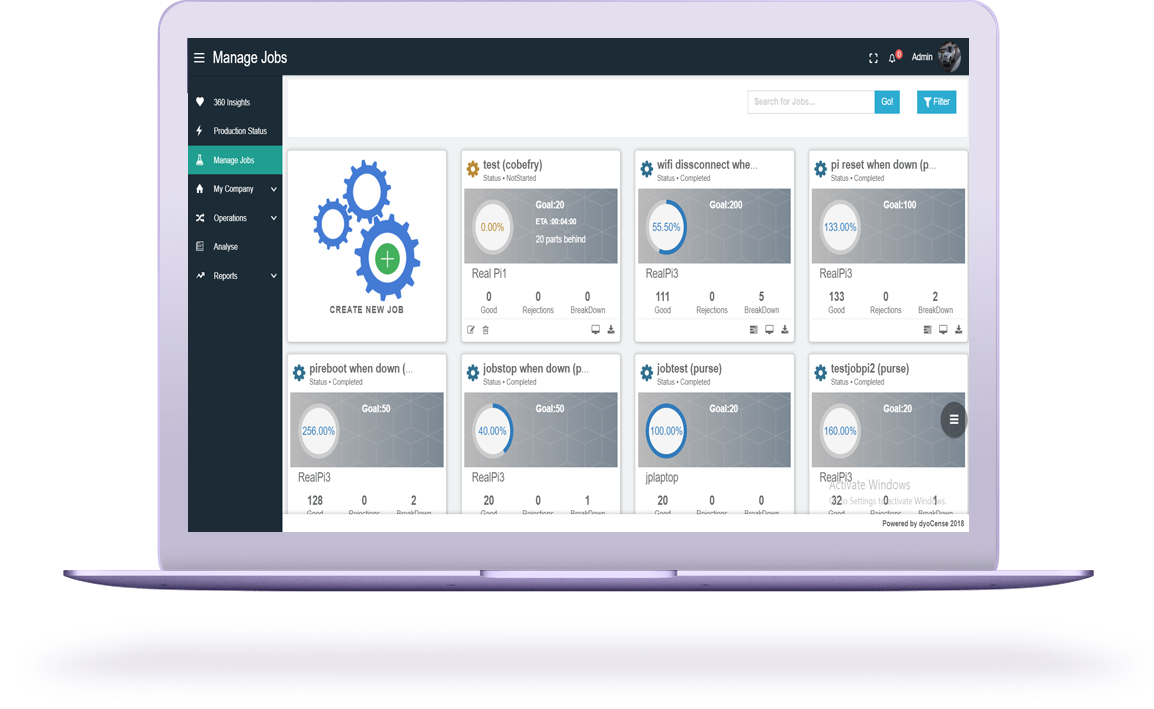Click the wifi dissconnect gear icon

(x=646, y=169)
